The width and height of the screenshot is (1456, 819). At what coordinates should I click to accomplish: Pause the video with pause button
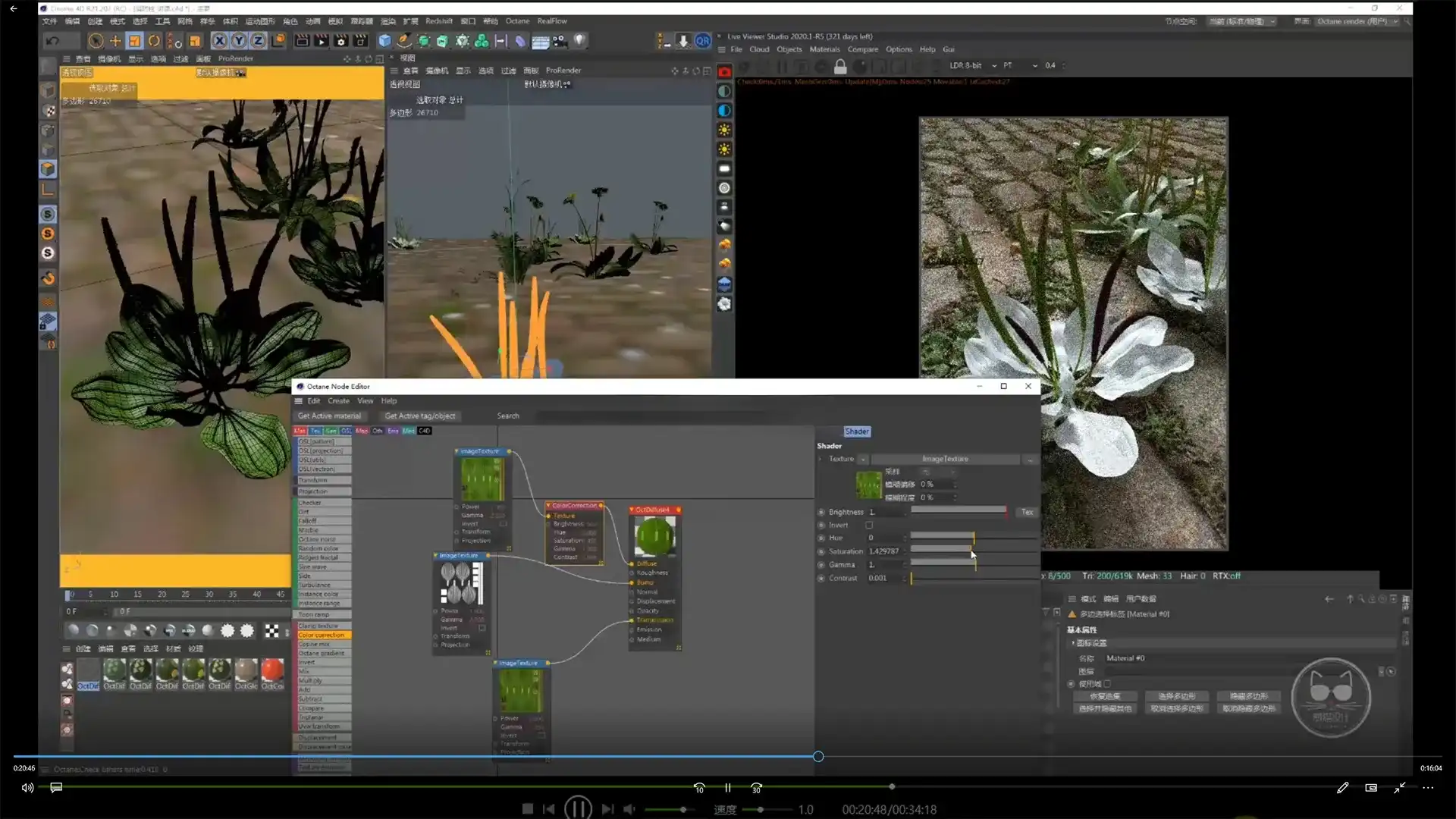727,788
